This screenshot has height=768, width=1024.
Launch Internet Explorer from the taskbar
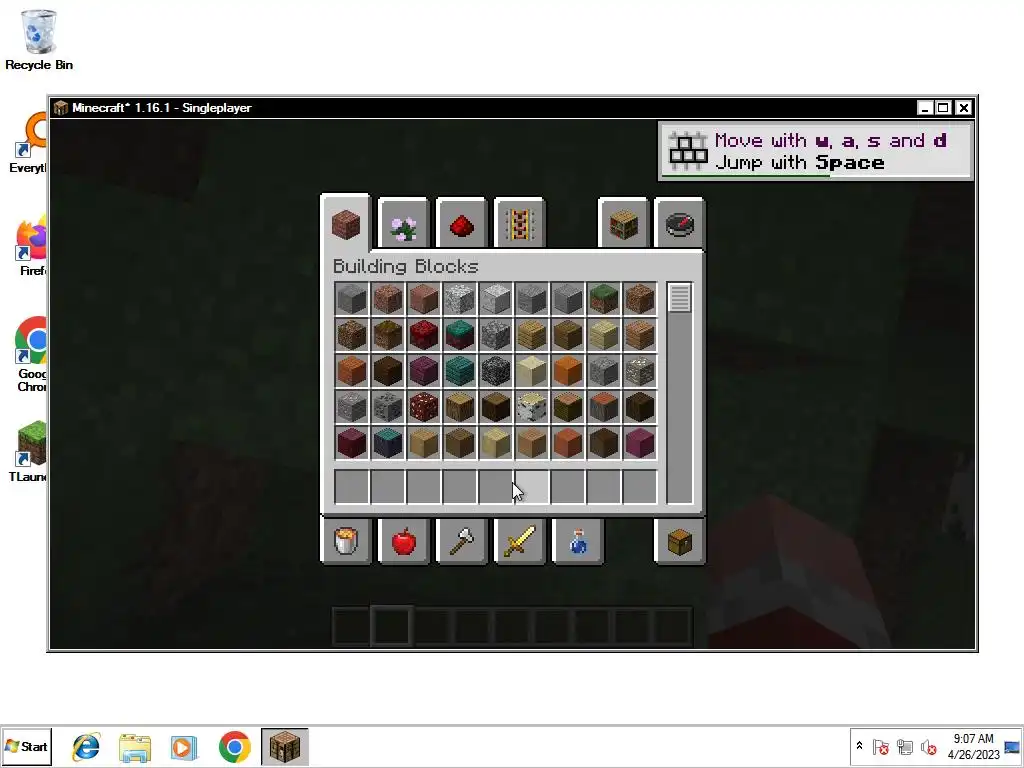tap(86, 747)
